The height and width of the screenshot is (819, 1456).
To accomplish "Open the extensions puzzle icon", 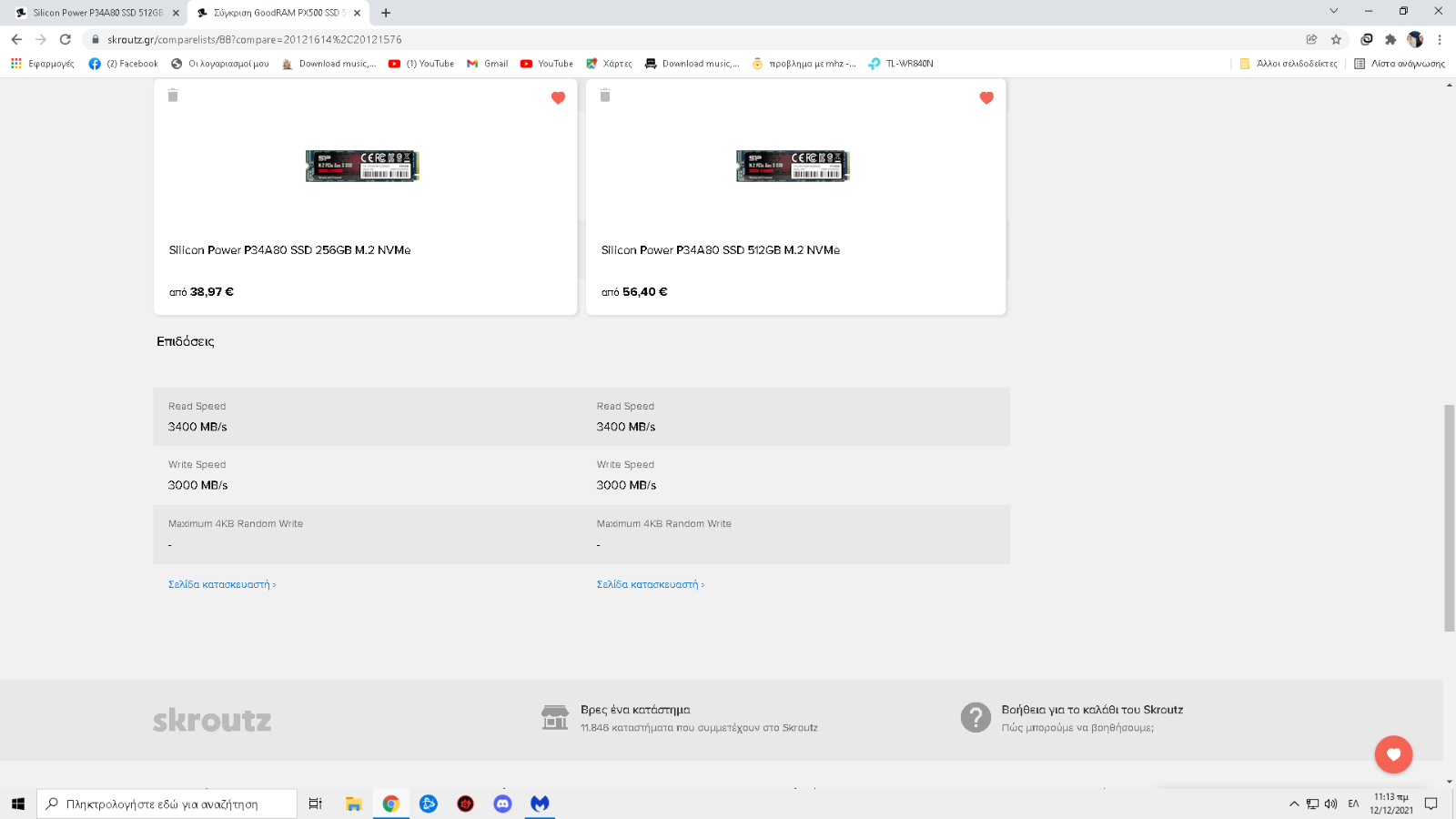I will tap(1390, 39).
